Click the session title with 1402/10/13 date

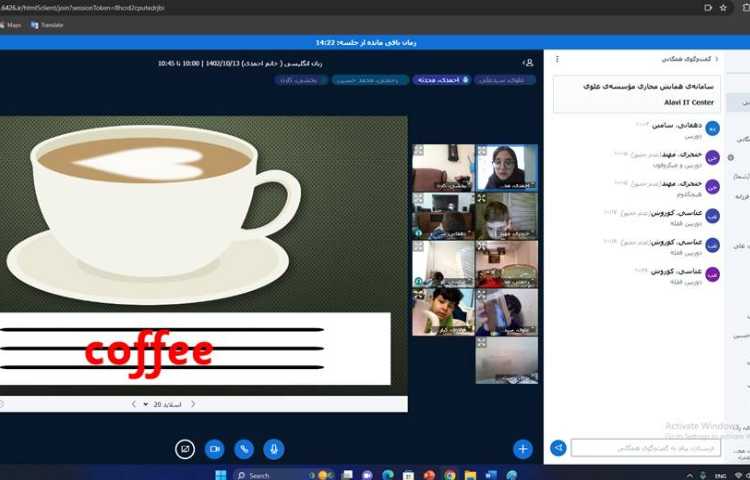[x=240, y=63]
